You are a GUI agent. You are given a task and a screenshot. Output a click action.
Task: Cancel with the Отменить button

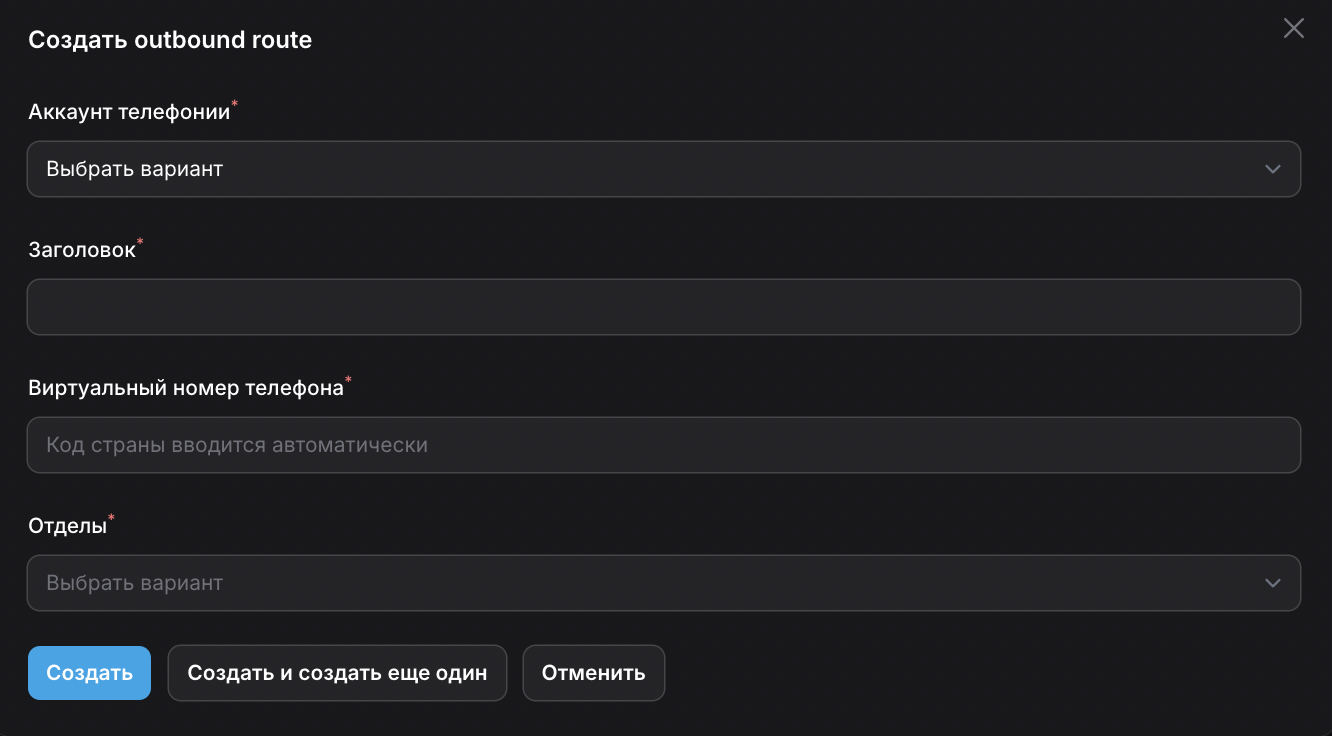click(593, 673)
